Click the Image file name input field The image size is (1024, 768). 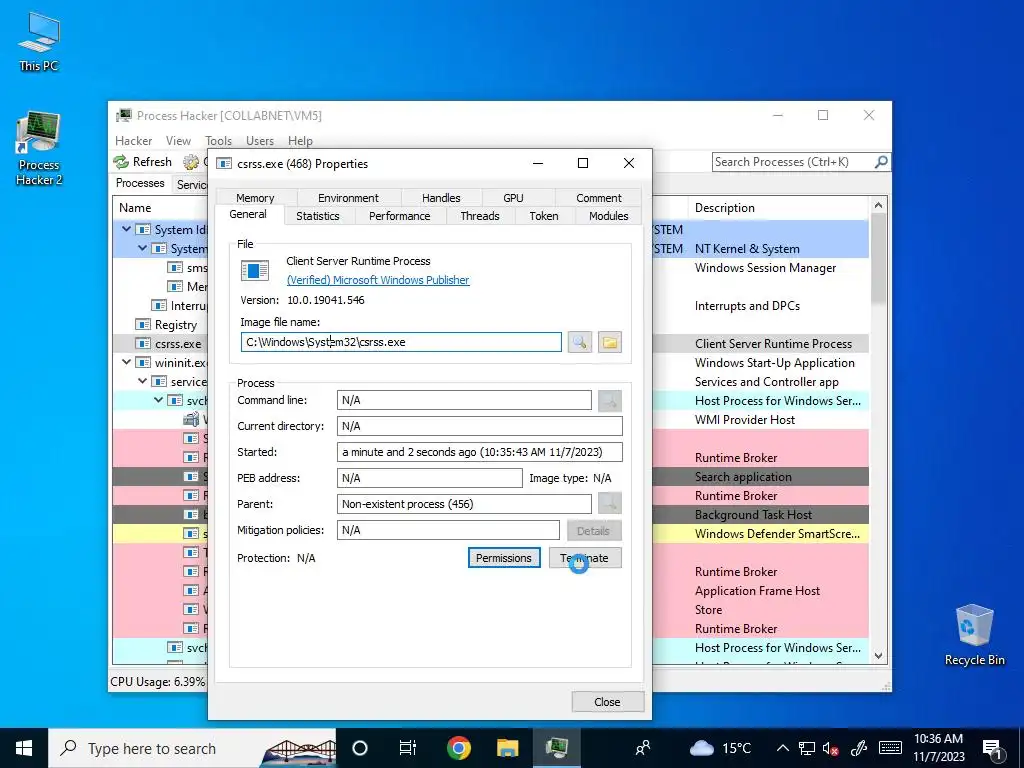tap(401, 342)
